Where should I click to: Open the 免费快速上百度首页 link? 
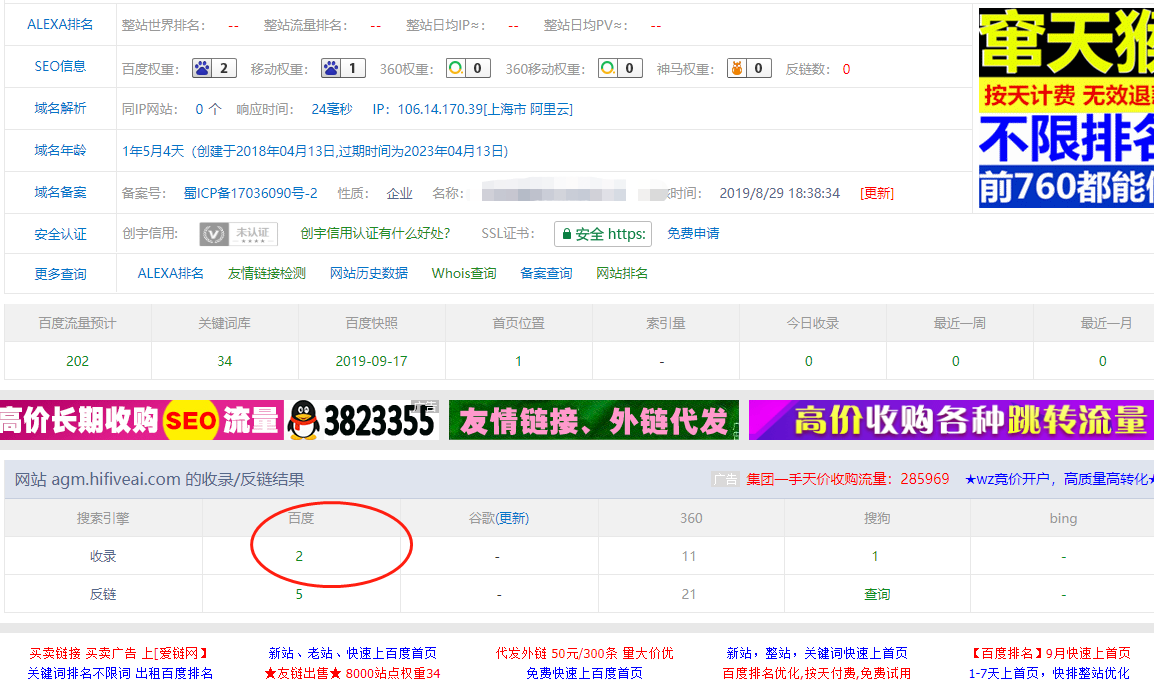pyautogui.click(x=584, y=673)
